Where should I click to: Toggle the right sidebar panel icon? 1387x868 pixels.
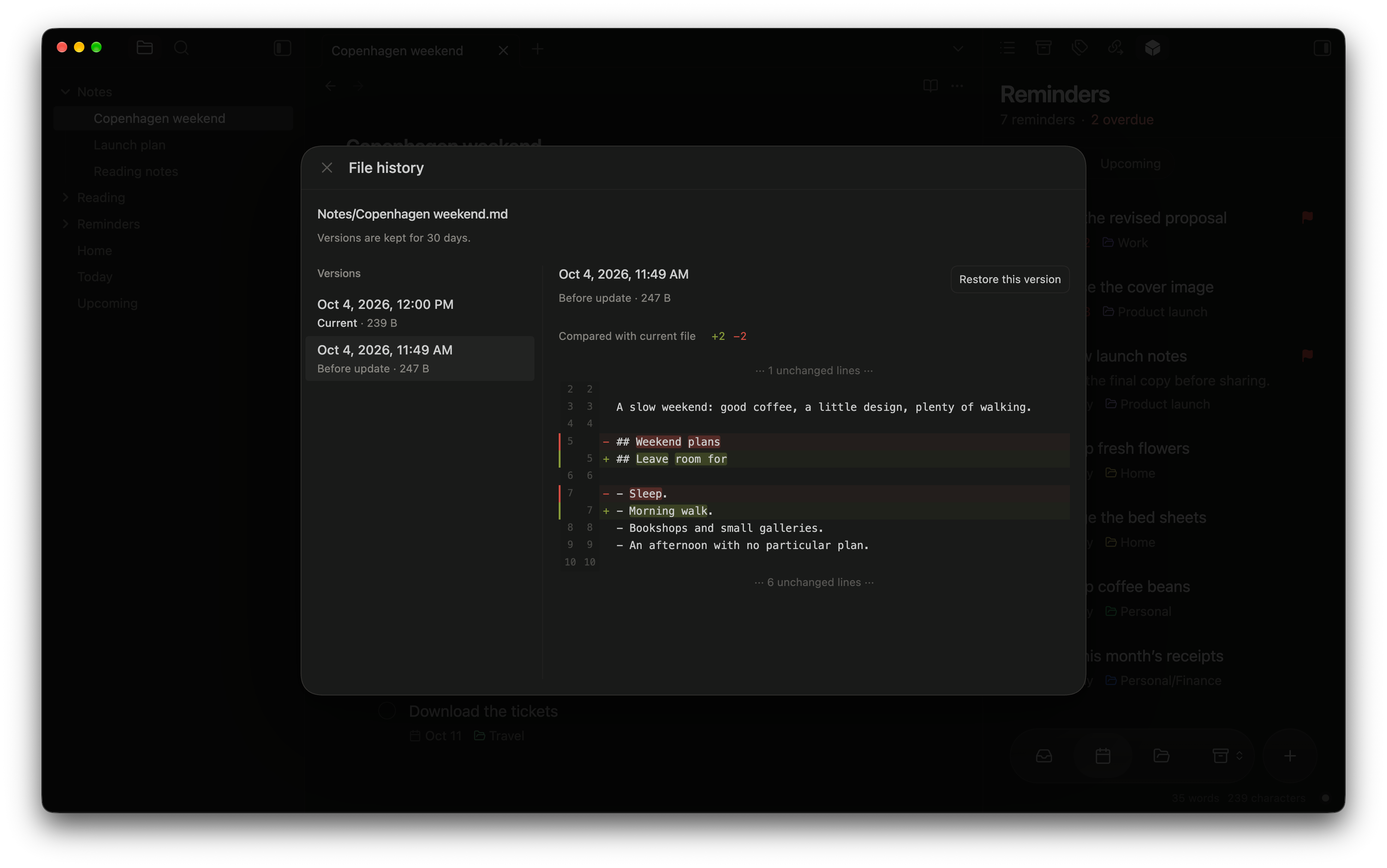(1322, 48)
